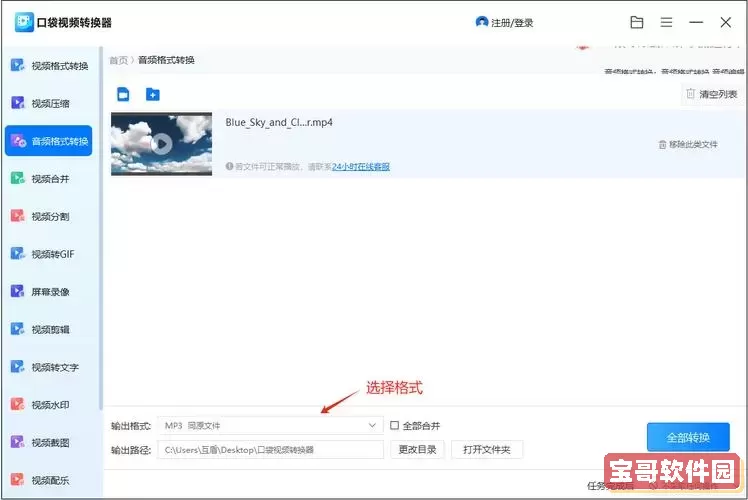Click the 视频转文字 sidebar icon
Screen dimensions: 748x500
click(17, 366)
